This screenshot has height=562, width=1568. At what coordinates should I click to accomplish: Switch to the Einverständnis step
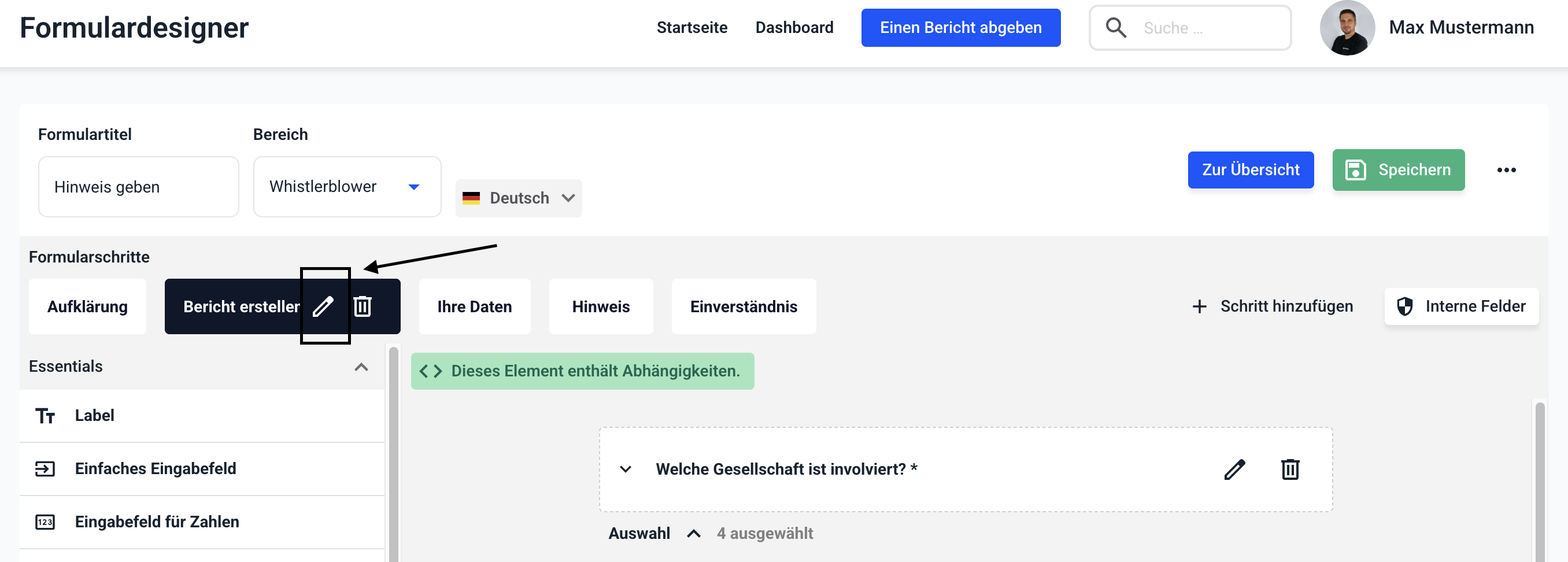(743, 306)
